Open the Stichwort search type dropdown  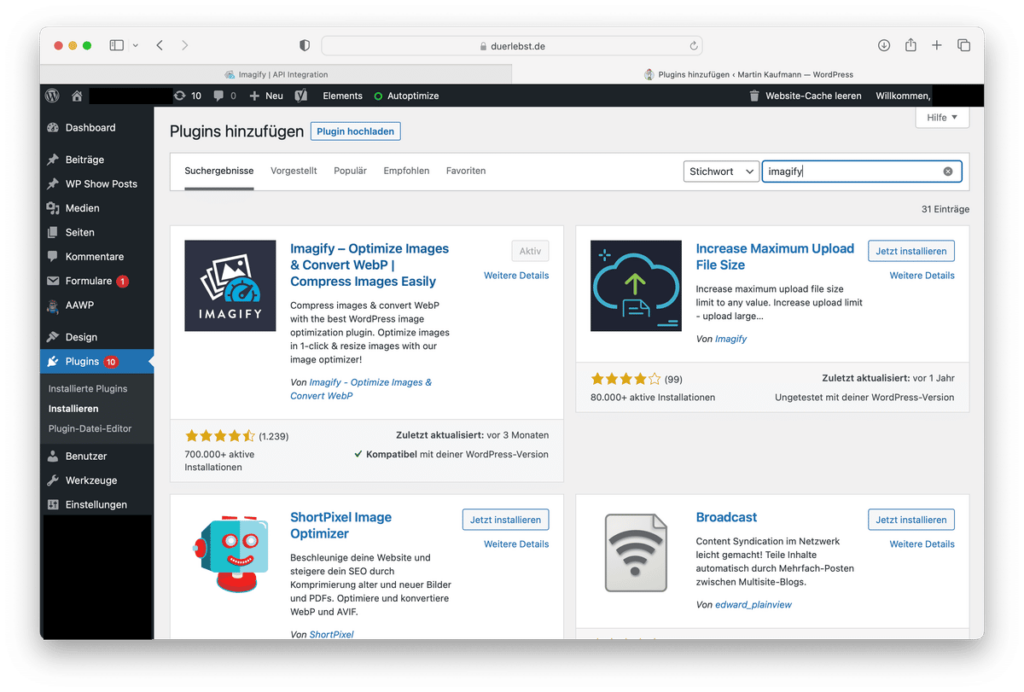coord(721,171)
